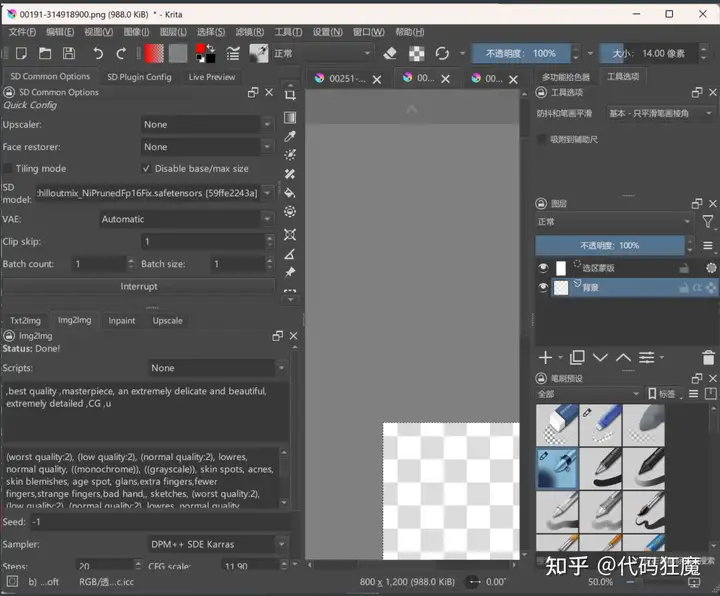Viewport: 720px width, 596px height.
Task: Open the brush preset chooser
Action: click(x=259, y=54)
